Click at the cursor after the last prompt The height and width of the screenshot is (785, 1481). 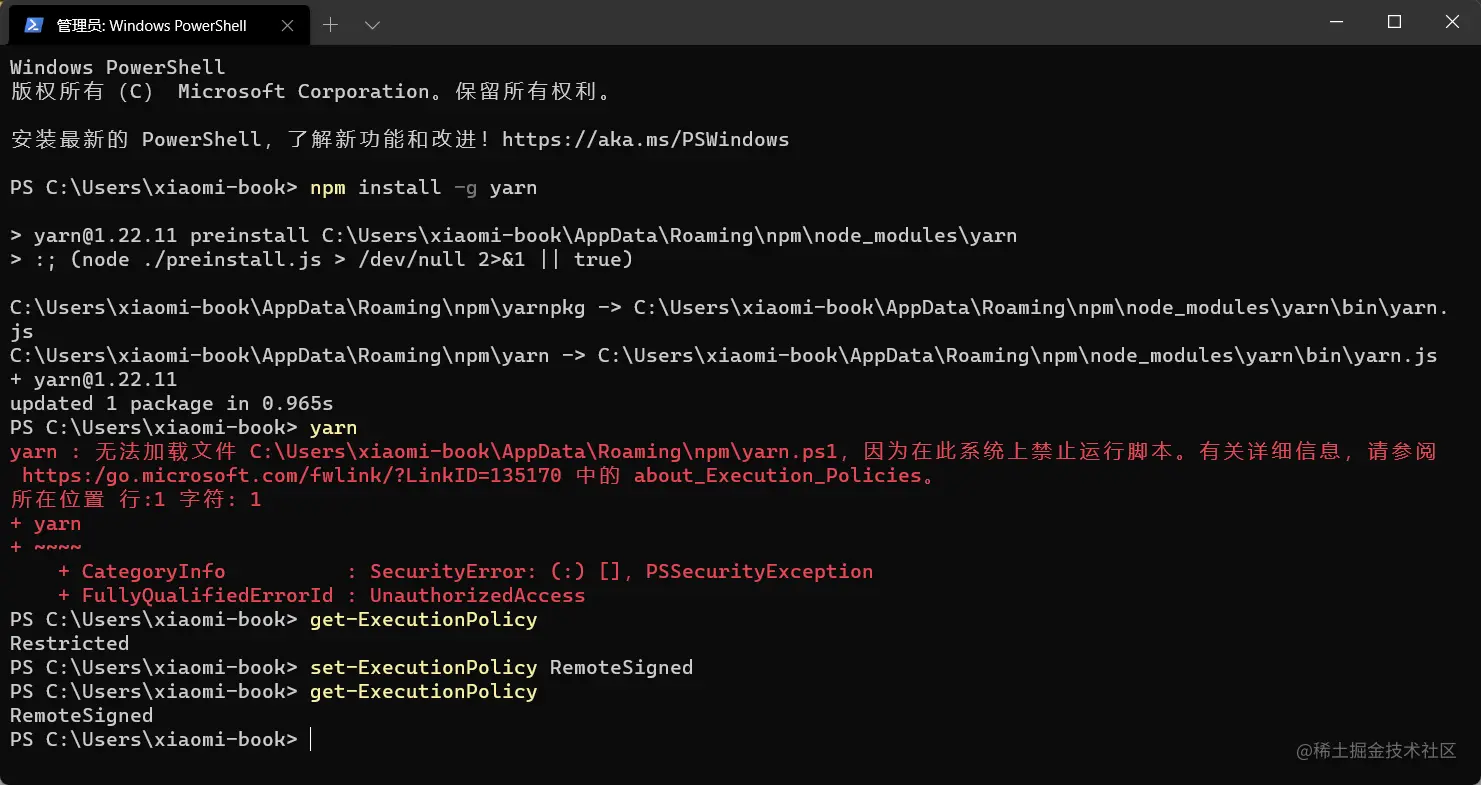click(311, 740)
